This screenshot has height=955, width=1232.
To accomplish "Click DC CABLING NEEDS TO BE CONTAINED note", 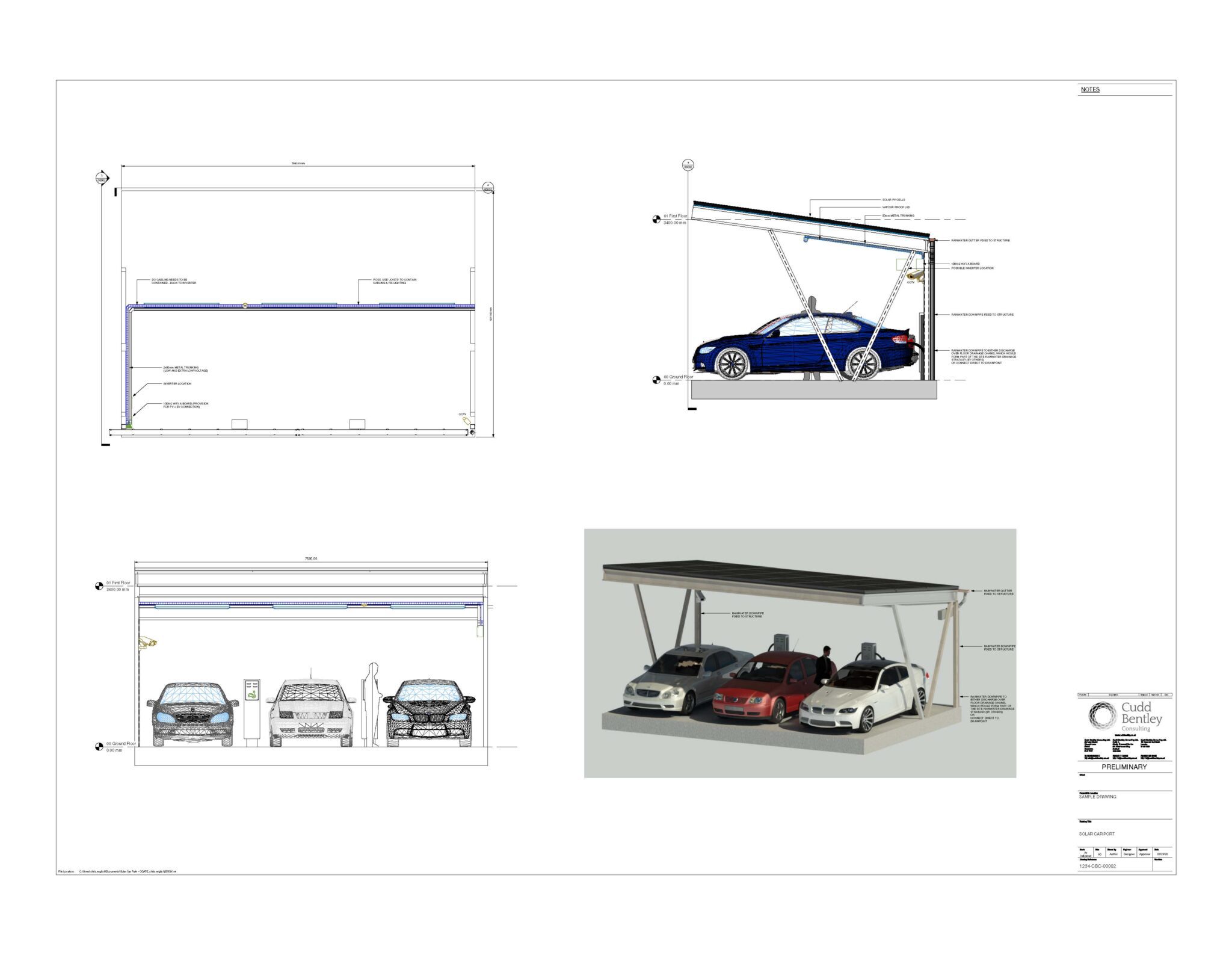I will (x=173, y=281).
